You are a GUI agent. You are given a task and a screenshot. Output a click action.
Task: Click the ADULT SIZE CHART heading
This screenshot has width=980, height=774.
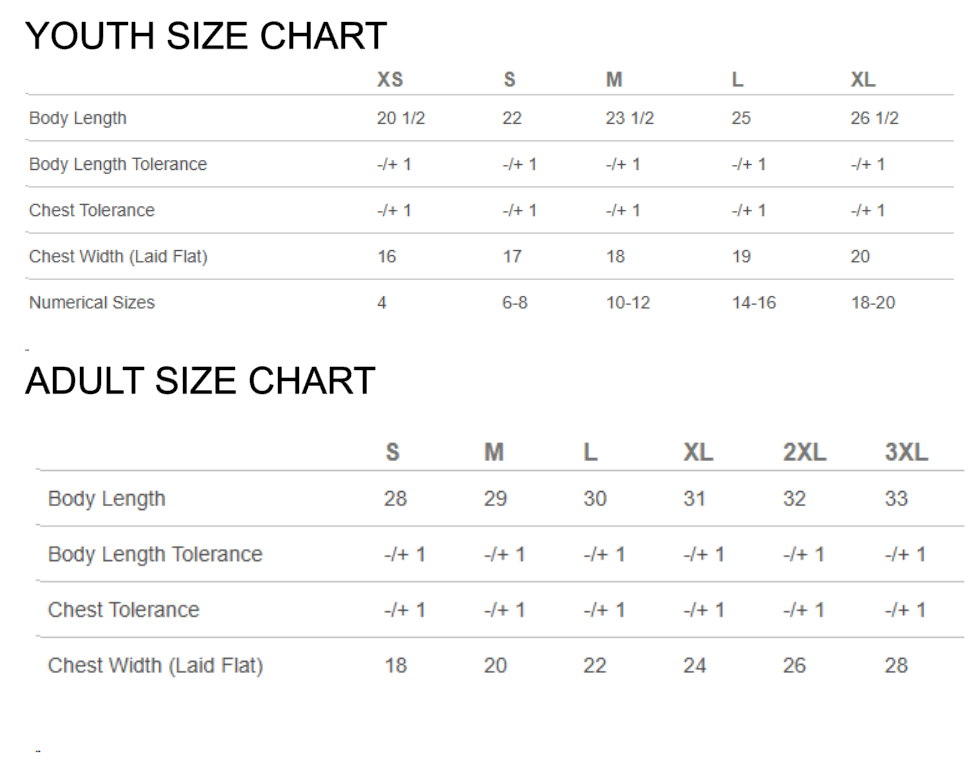(200, 381)
